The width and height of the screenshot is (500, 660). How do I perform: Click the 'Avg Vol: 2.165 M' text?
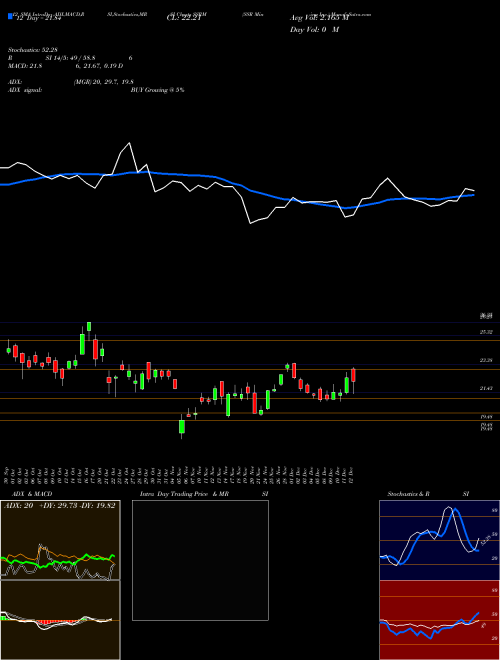pos(319,18)
